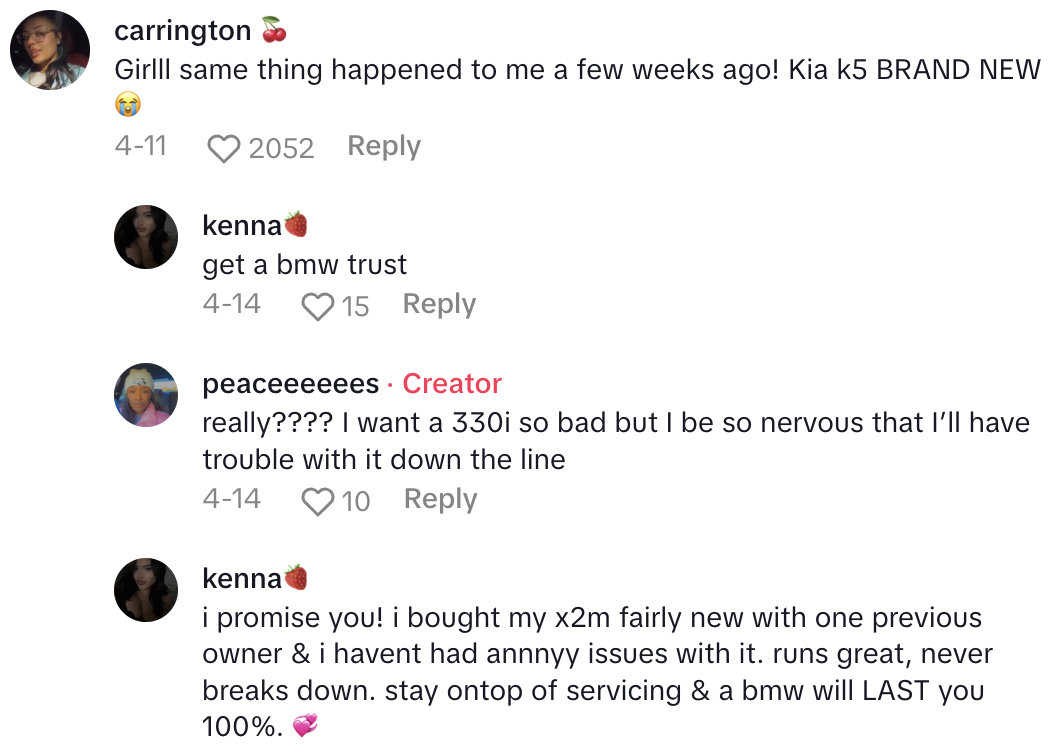
Task: Like carrington's comment with the heart icon
Action: [x=224, y=149]
